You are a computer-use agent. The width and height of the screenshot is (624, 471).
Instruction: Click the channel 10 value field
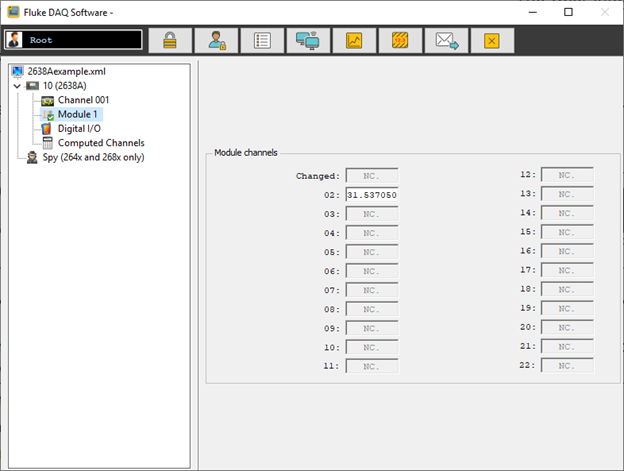click(372, 348)
